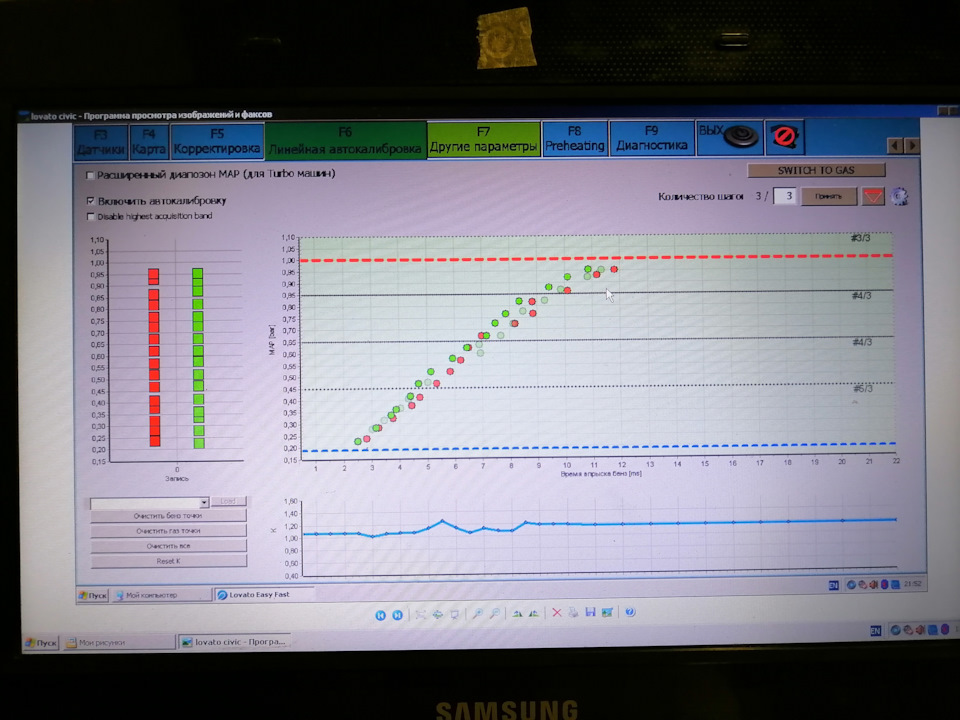The image size is (960, 720).
Task: Go to F8 Preheating tab
Action: click(574, 138)
